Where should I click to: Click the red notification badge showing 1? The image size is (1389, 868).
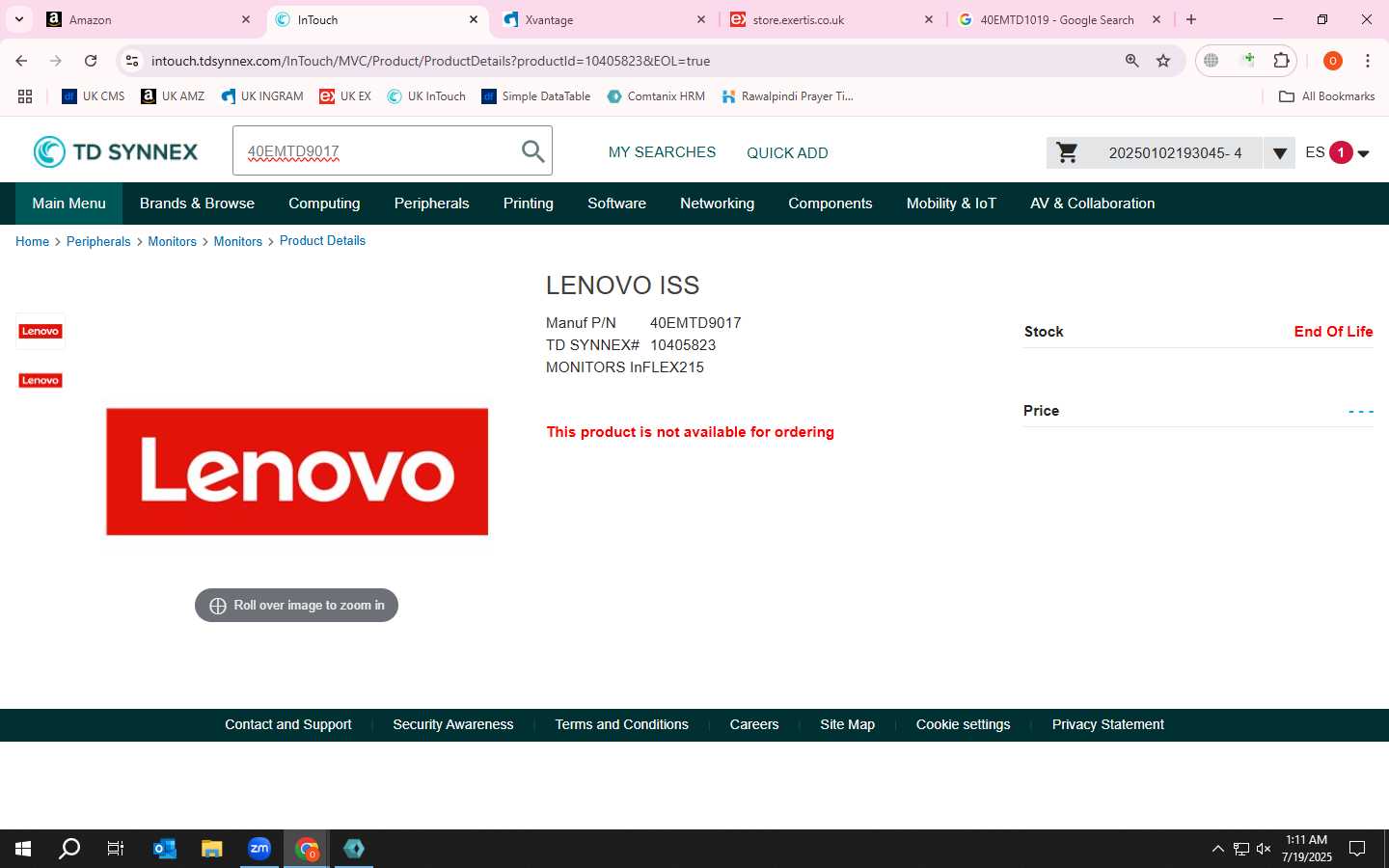tap(1341, 152)
